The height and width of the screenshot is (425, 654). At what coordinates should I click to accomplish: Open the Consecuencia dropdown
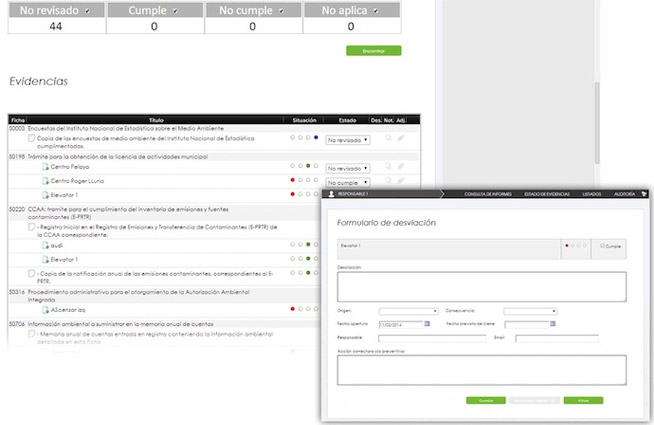(x=529, y=311)
